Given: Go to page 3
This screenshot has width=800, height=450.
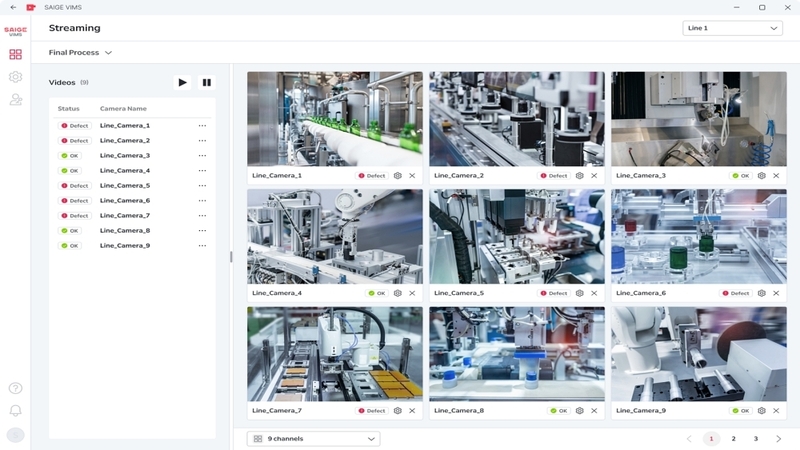Looking at the screenshot, I should point(756,439).
